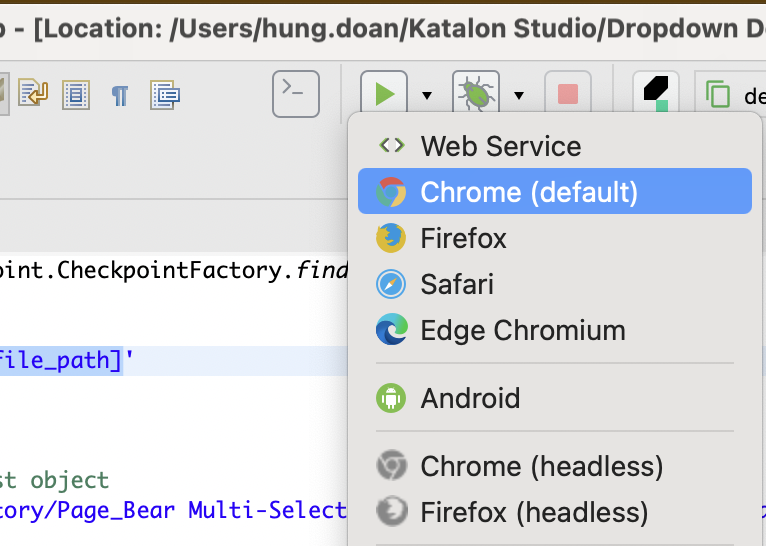Toggle show whitespace characters pilcrow icon
This screenshot has width=766, height=546.
(x=120, y=96)
